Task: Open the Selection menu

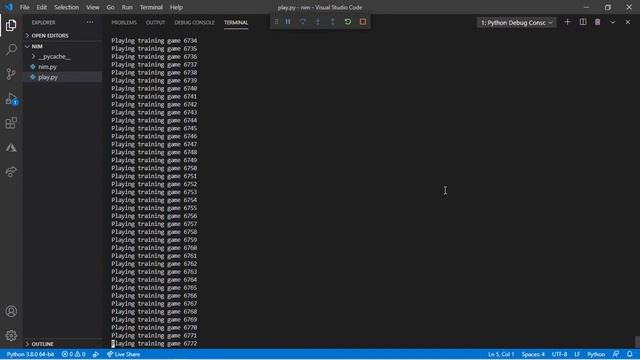Action: click(x=67, y=7)
